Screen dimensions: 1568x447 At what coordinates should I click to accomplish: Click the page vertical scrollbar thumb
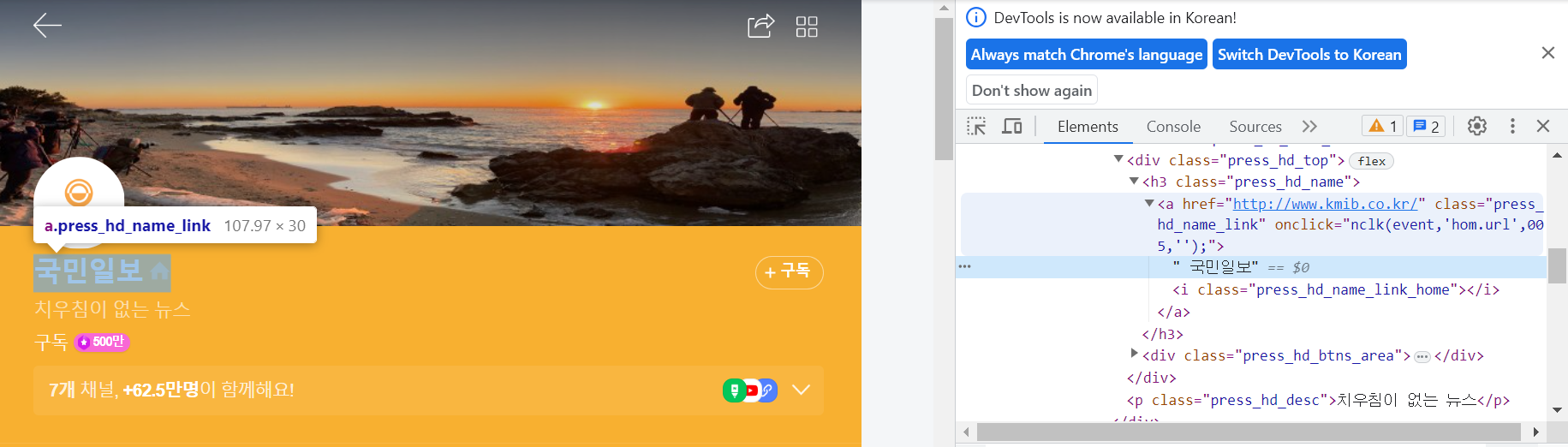[x=944, y=89]
